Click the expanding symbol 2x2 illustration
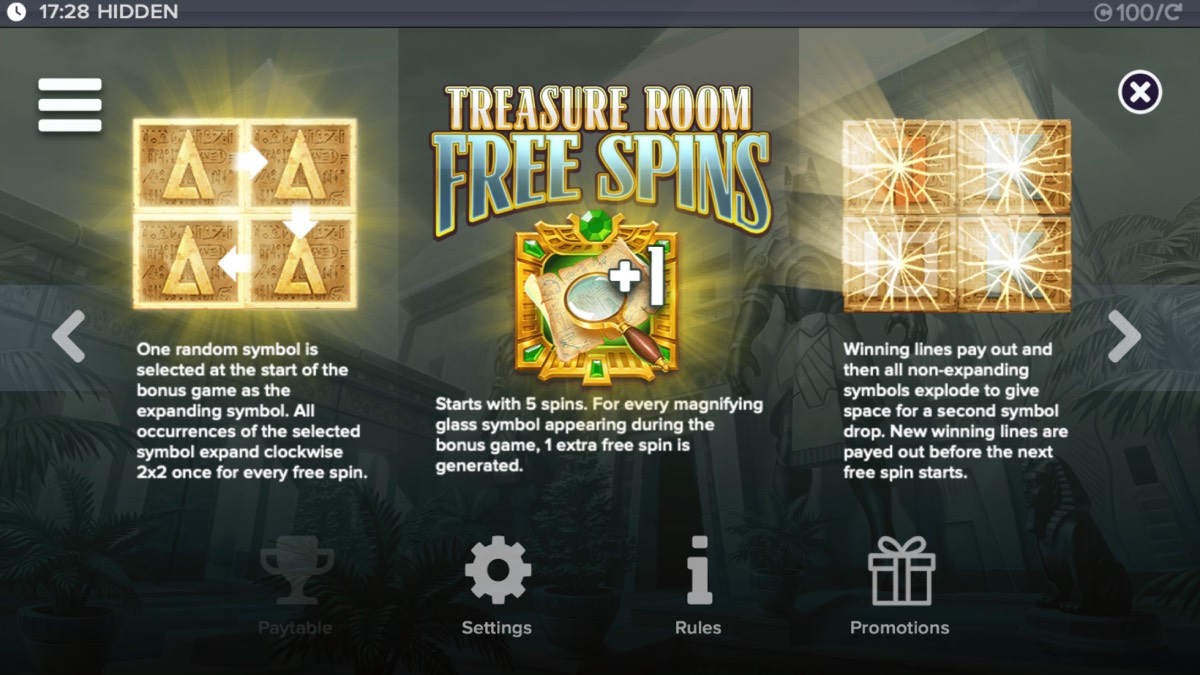This screenshot has height=675, width=1200. 245,214
